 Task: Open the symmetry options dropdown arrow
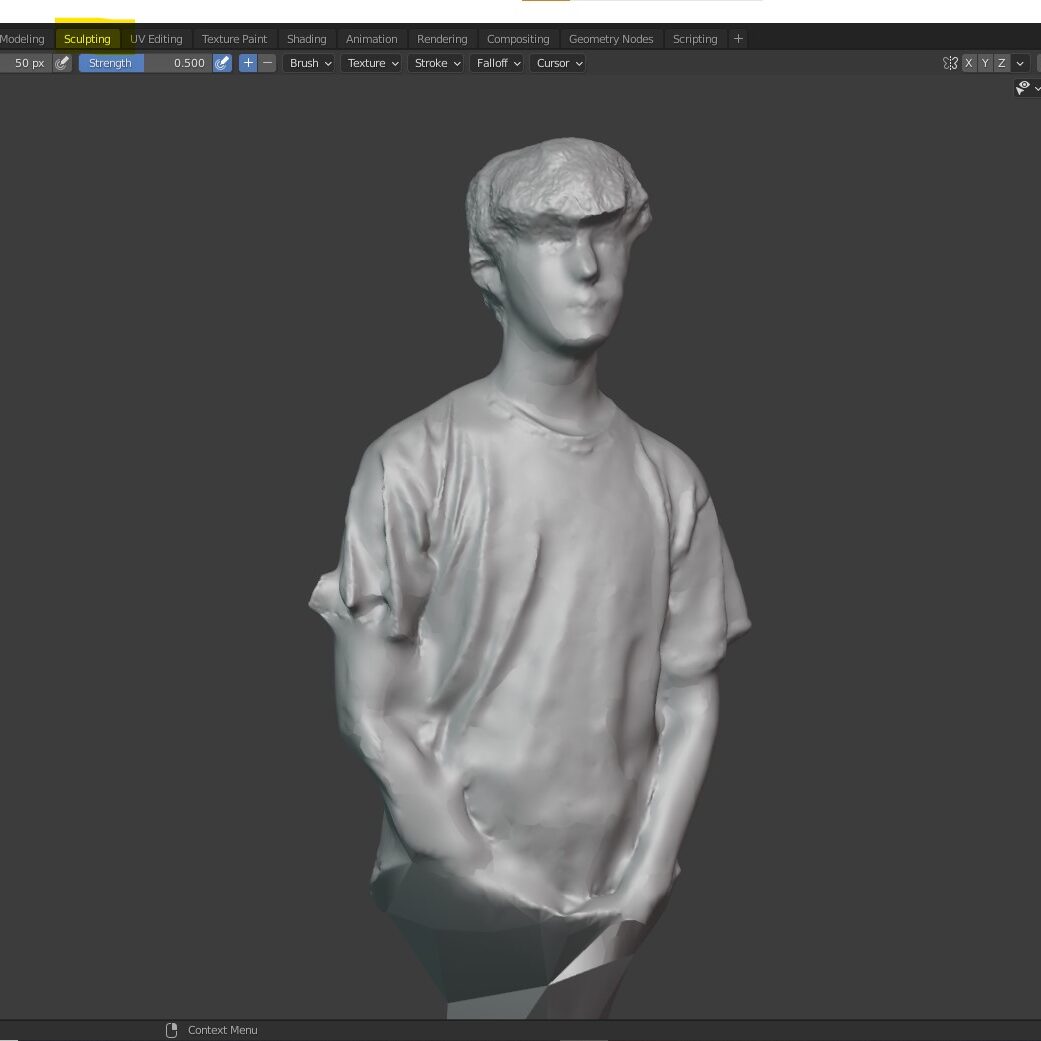[1020, 63]
